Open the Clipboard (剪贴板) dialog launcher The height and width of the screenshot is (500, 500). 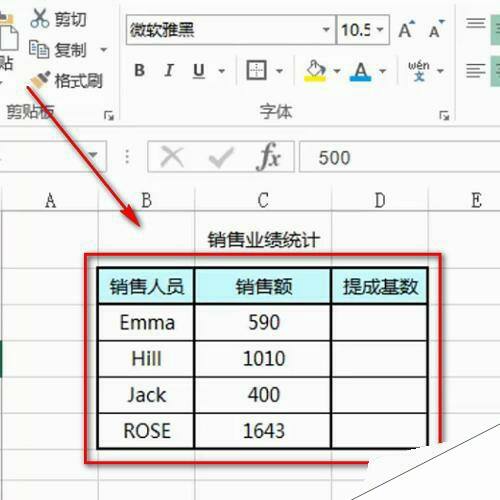pos(109,116)
